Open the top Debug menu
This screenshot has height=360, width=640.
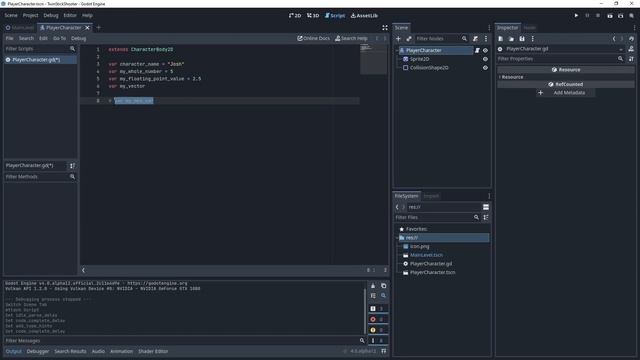coord(51,16)
